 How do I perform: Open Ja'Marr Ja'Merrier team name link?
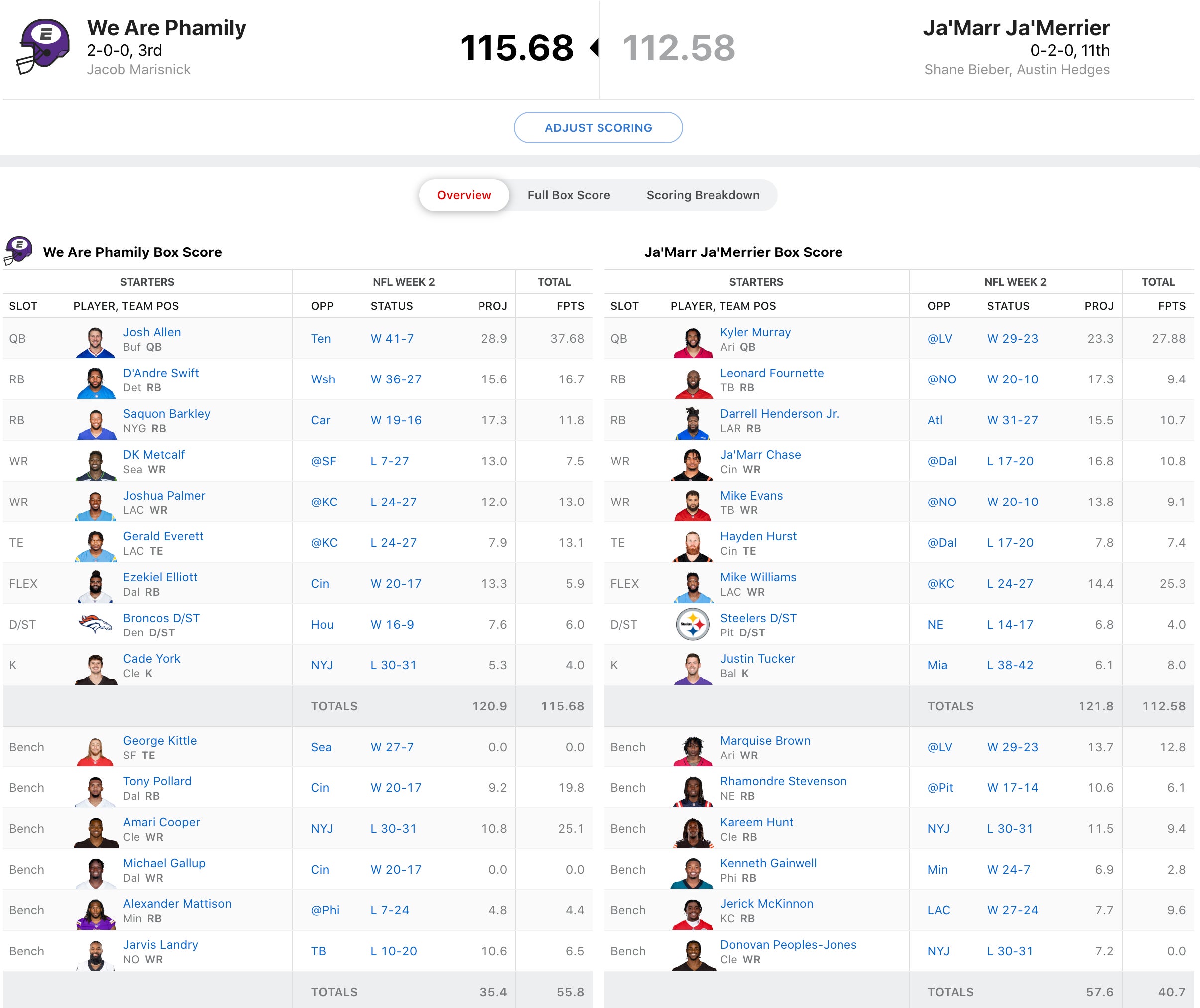click(x=1016, y=27)
